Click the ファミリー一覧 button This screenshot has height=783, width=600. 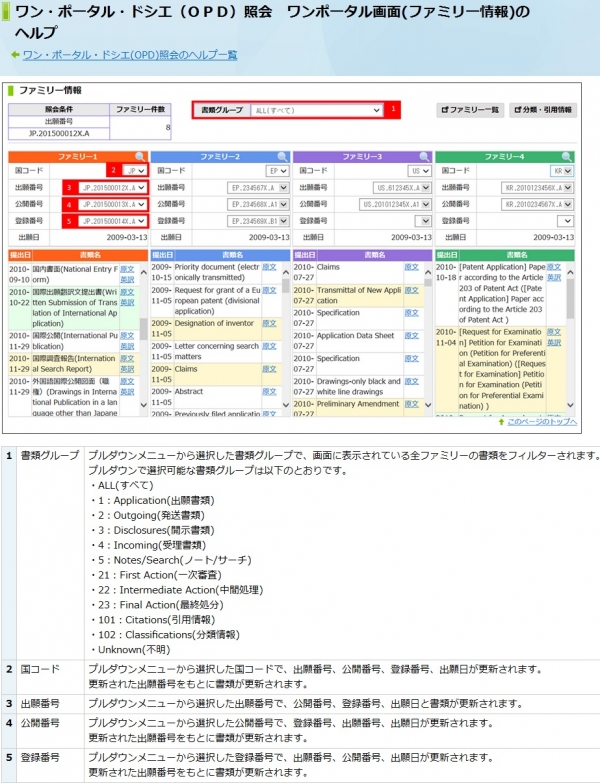point(470,110)
